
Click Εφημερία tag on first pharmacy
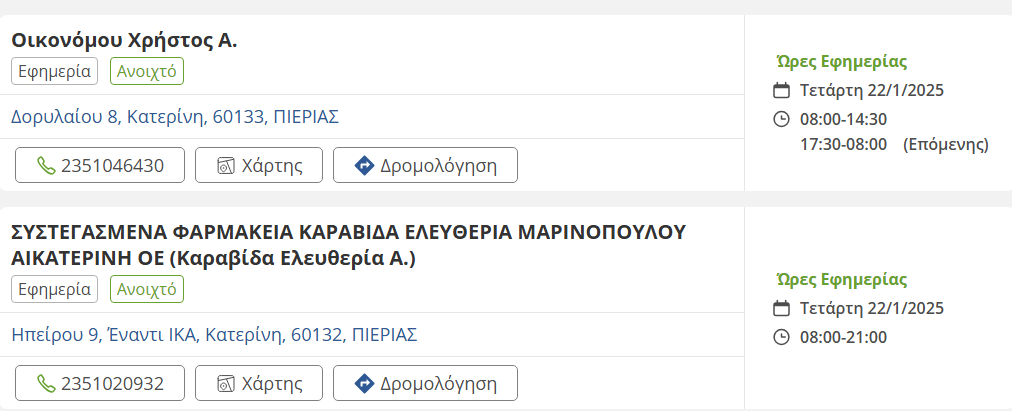pyautogui.click(x=55, y=72)
